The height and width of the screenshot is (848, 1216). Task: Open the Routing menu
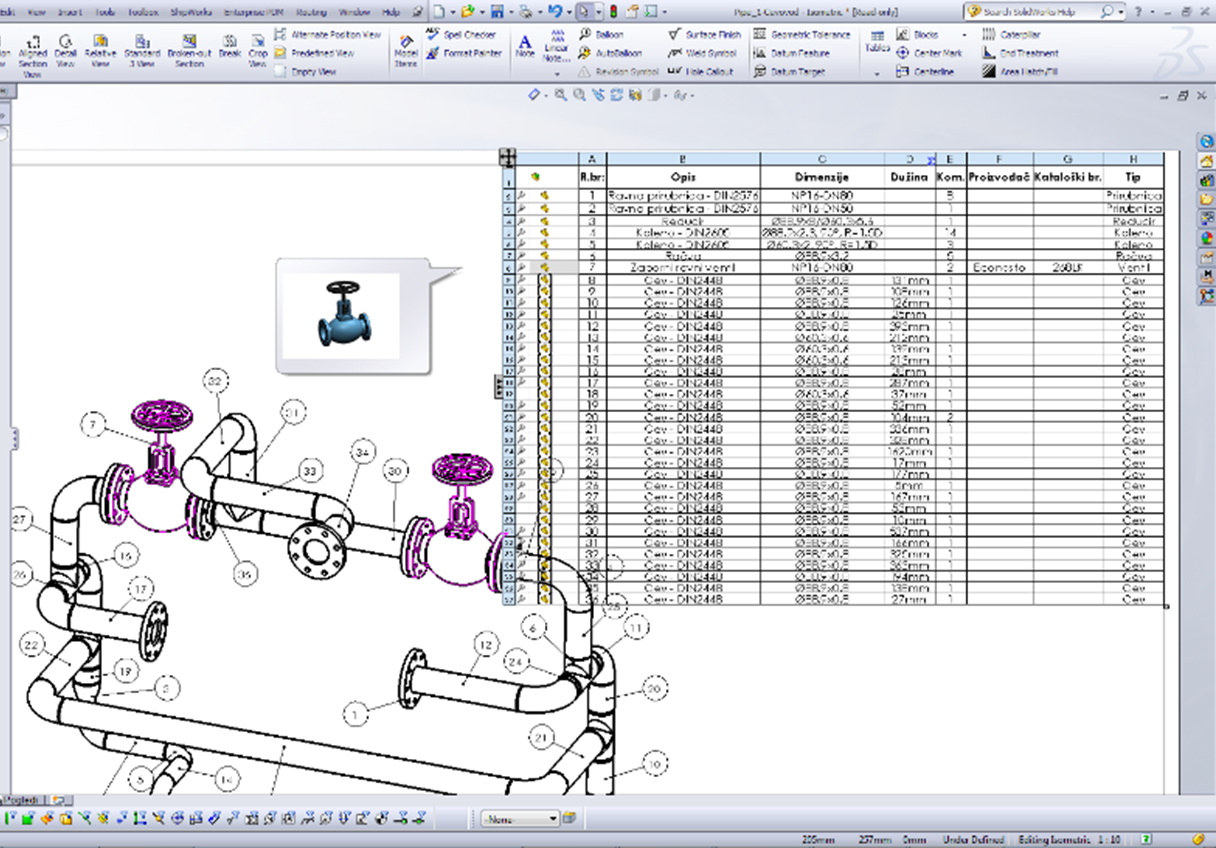pos(311,12)
